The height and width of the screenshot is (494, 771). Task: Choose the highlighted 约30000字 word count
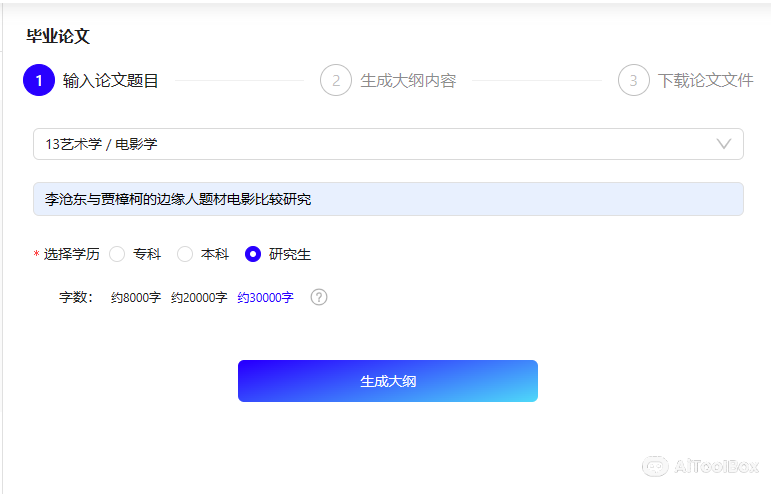(265, 298)
